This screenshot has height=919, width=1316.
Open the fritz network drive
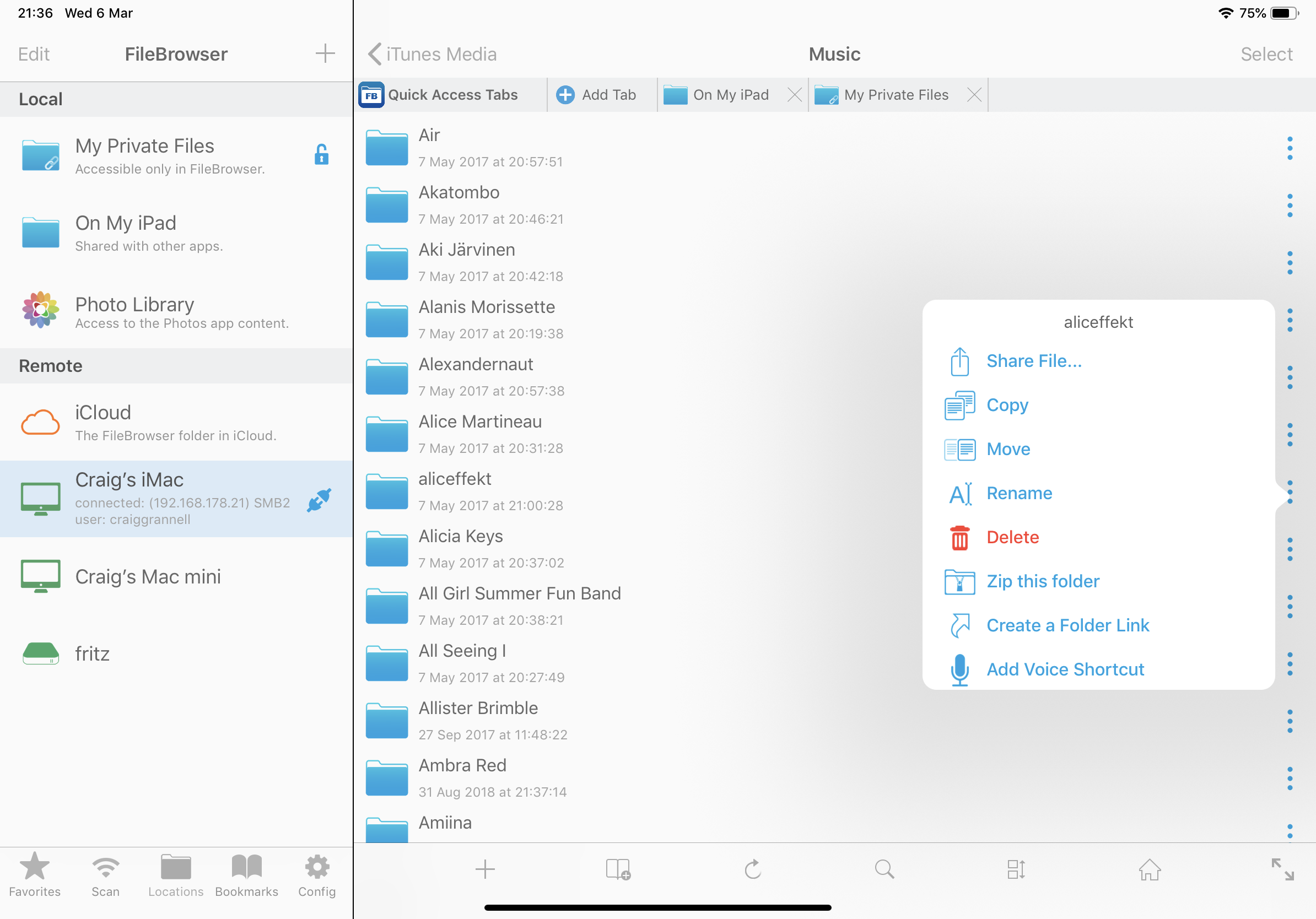176,653
